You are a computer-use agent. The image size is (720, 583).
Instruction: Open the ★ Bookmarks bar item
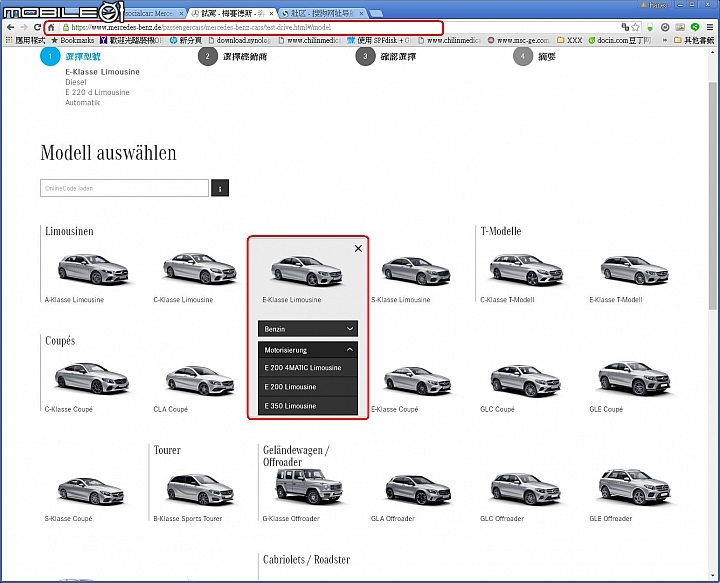[x=73, y=40]
